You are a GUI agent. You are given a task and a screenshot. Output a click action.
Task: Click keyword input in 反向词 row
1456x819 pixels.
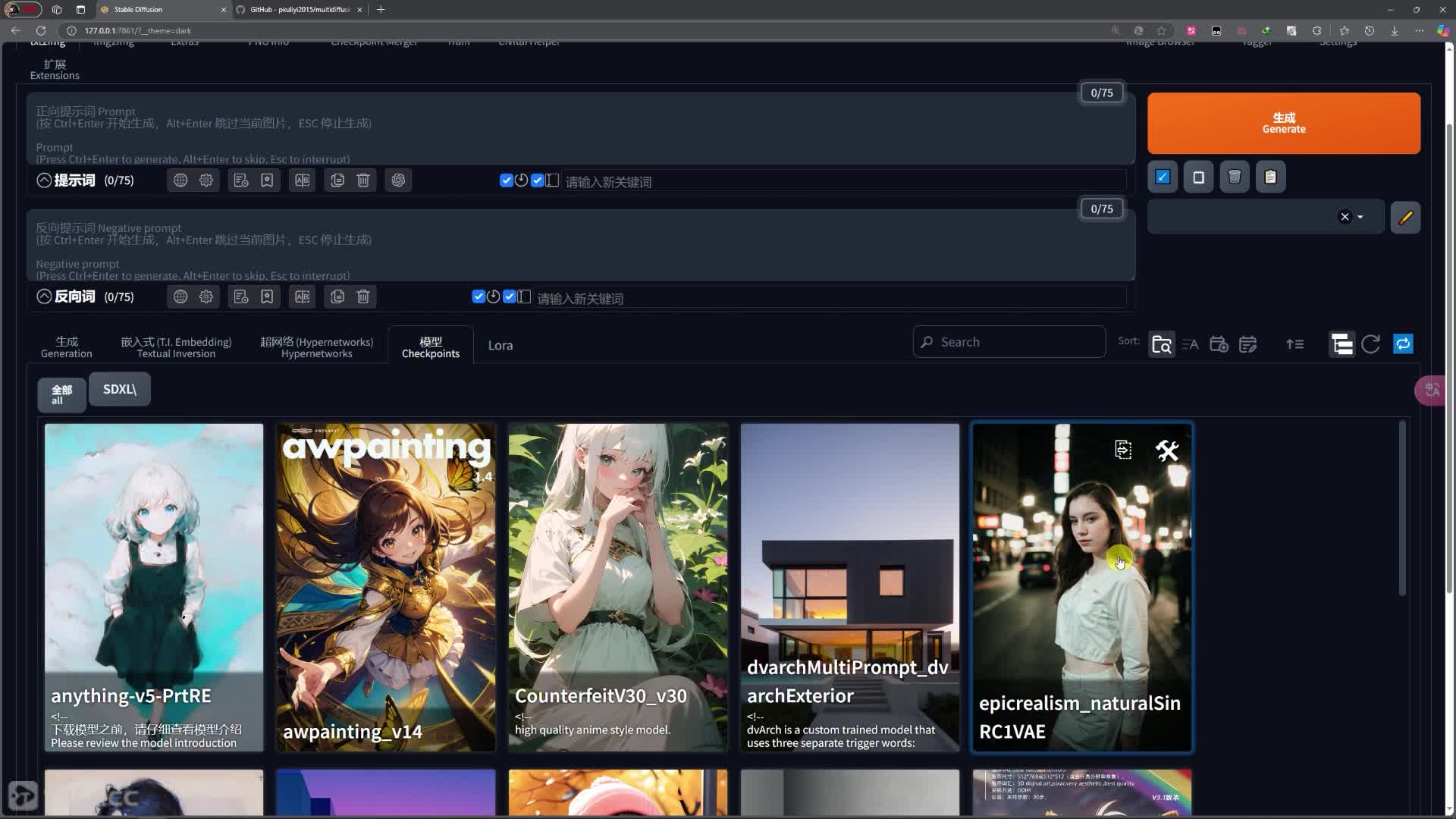tap(830, 298)
